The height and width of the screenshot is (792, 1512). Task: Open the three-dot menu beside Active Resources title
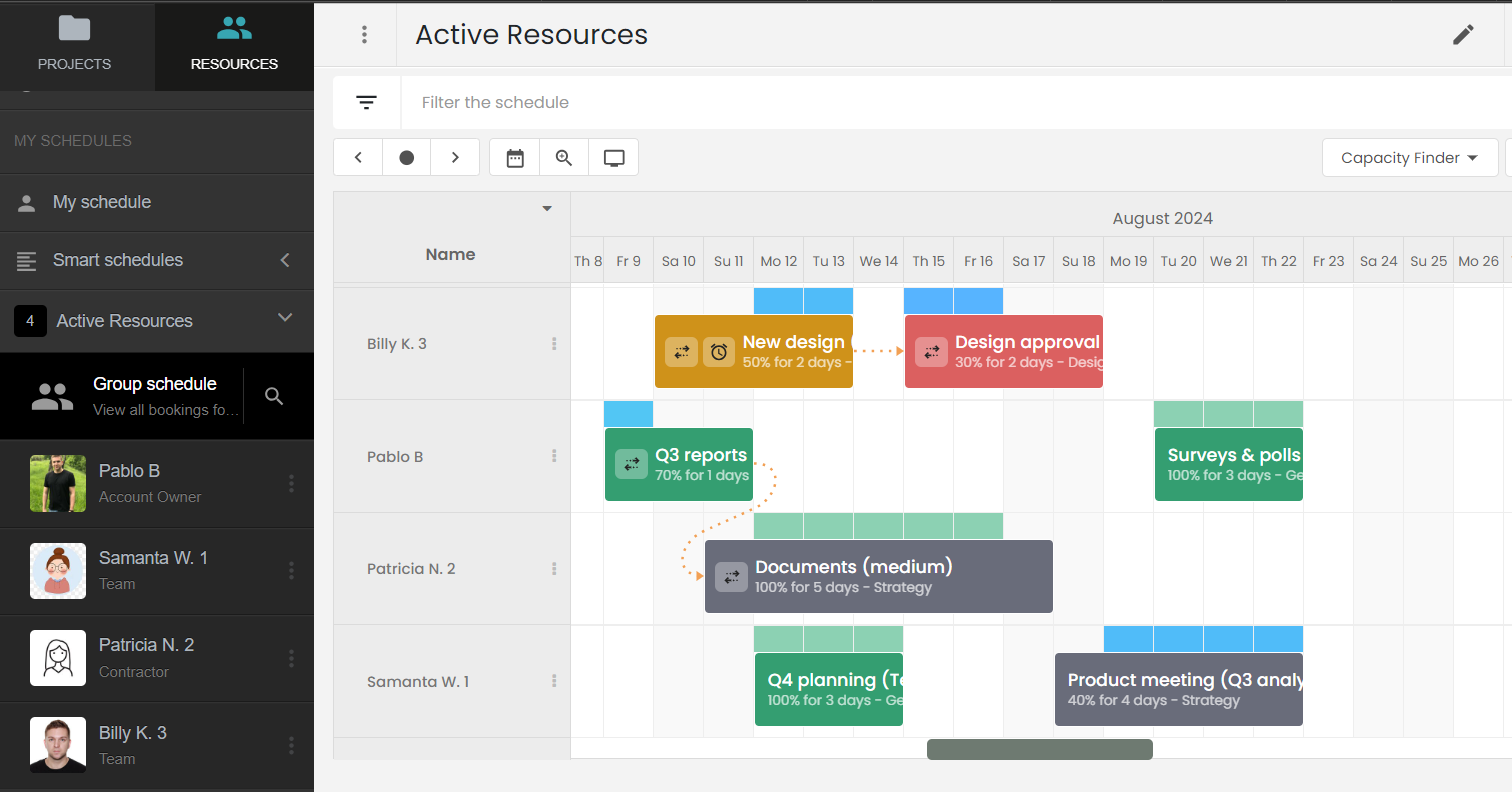coord(364,35)
